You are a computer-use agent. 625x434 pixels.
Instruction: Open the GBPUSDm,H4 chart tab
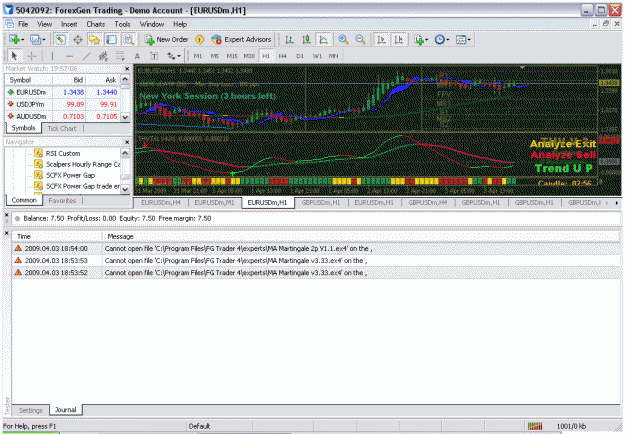(427, 202)
